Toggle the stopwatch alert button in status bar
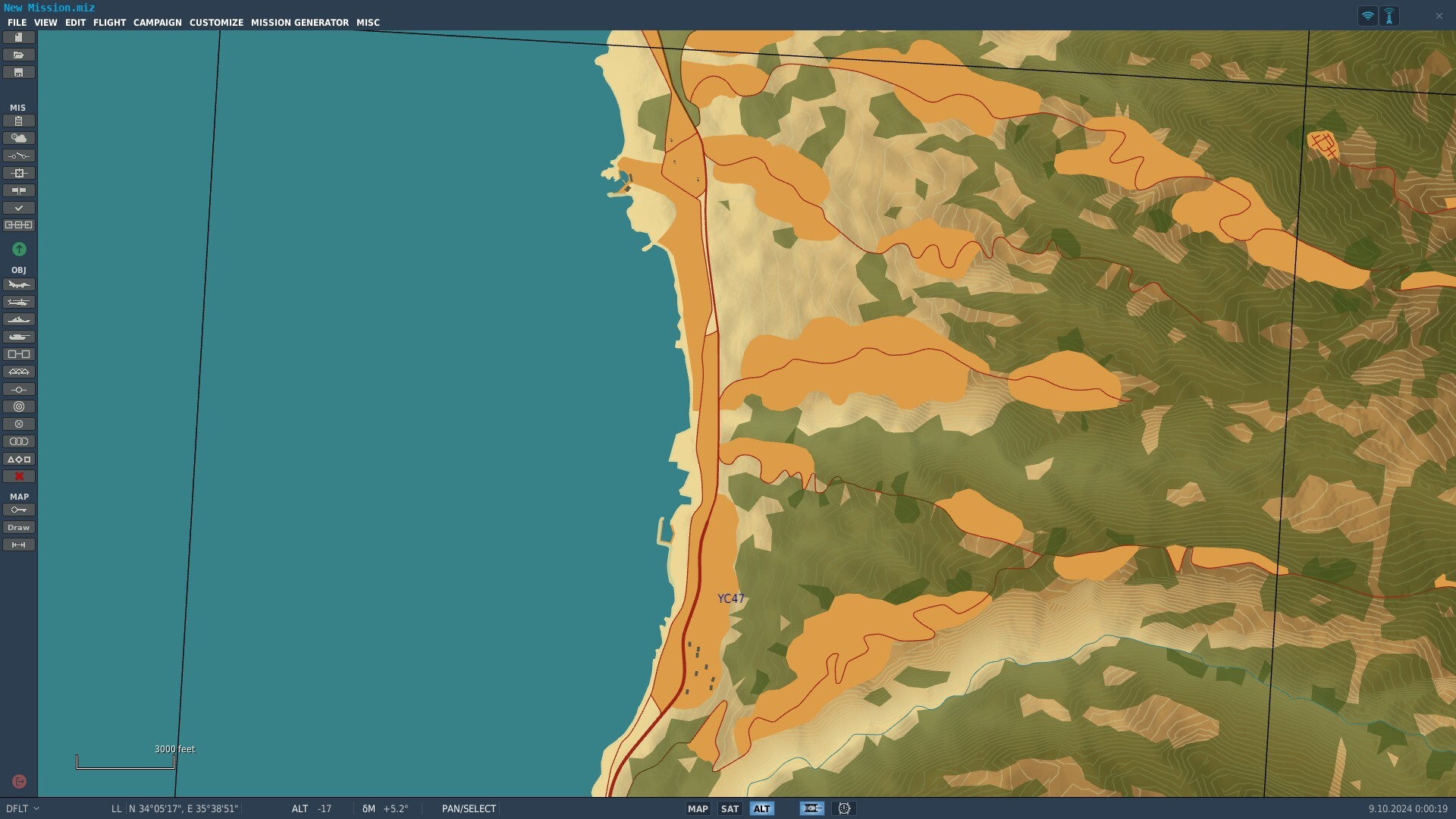 [844, 808]
